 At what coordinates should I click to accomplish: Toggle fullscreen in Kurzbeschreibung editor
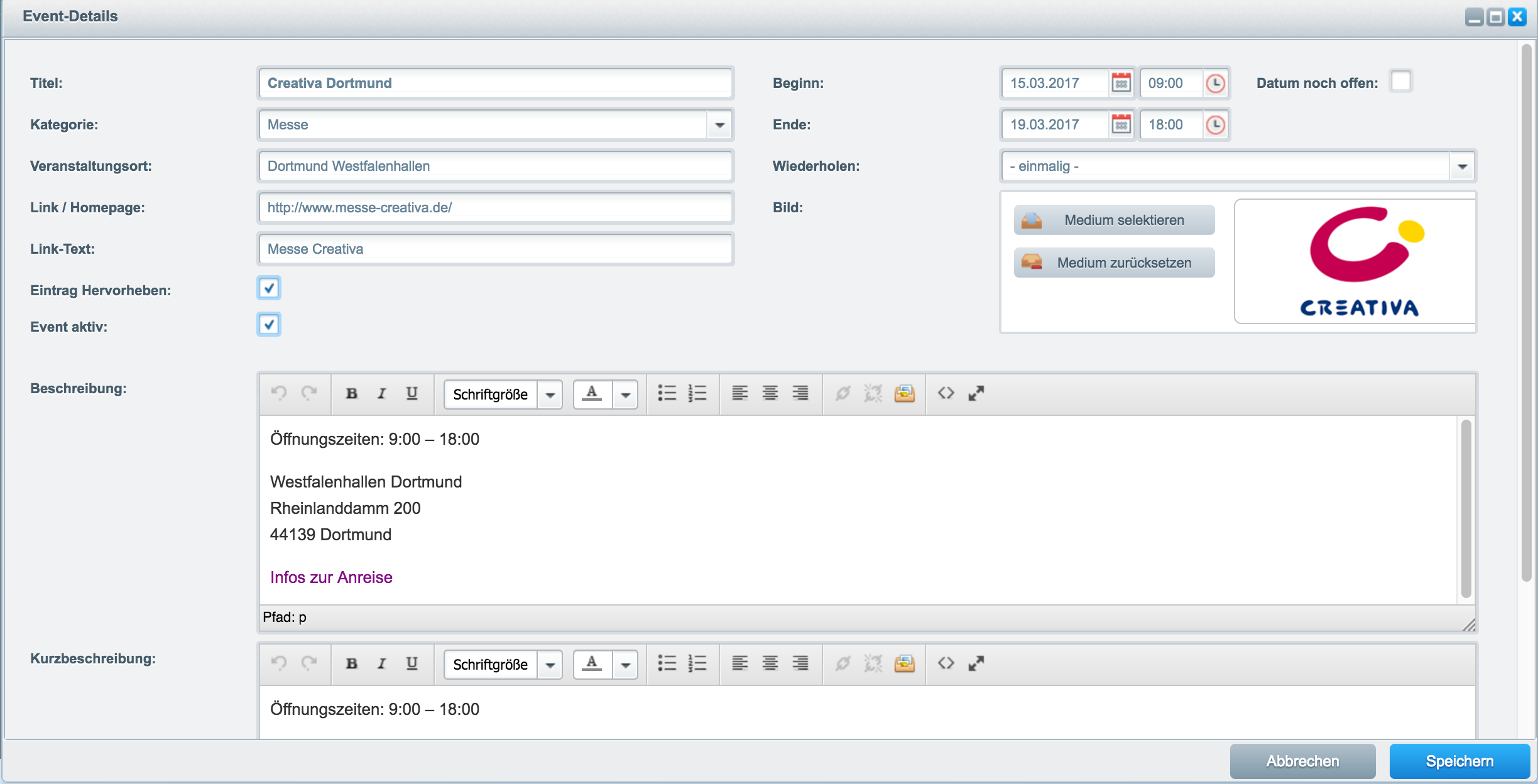coord(976,663)
